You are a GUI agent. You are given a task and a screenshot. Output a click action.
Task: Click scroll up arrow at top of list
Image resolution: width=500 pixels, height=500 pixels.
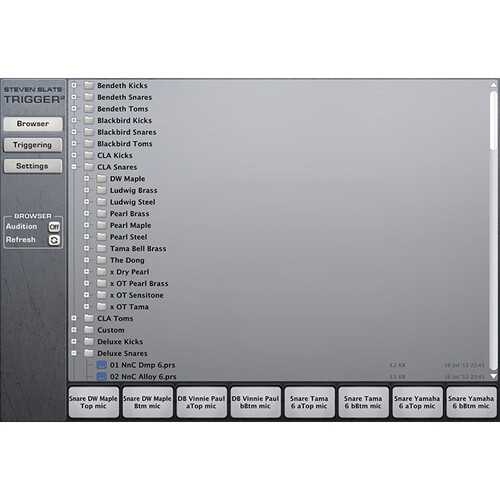[x=494, y=85]
